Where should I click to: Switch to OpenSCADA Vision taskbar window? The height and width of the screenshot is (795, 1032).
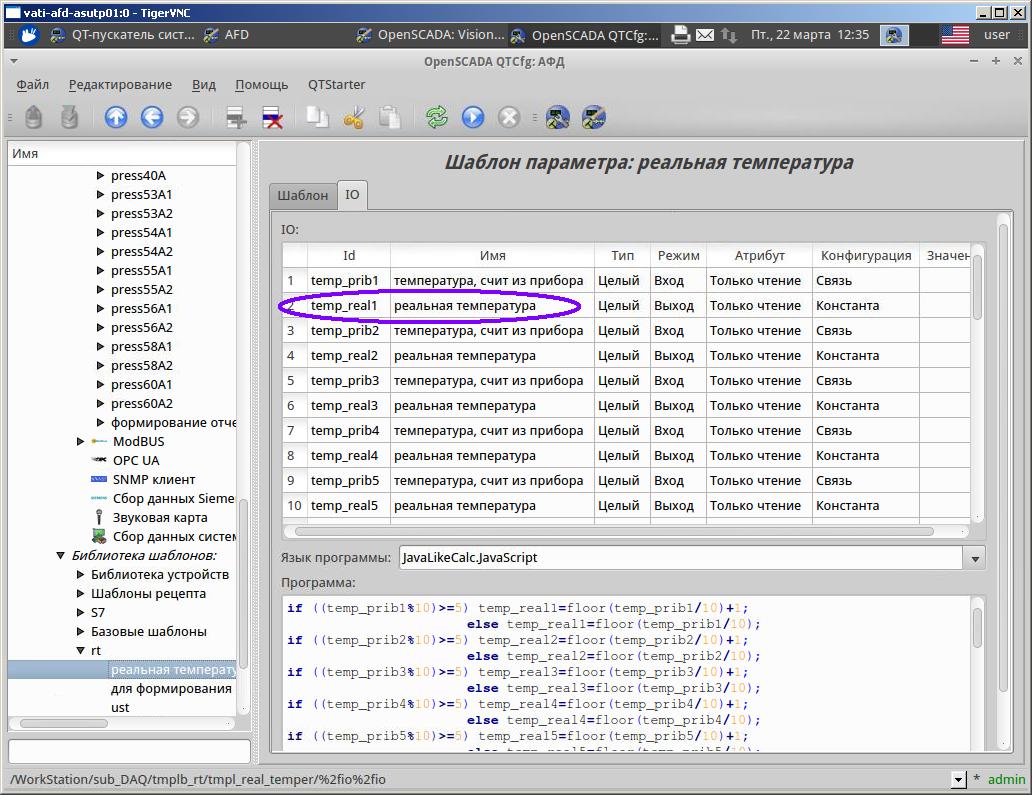[430, 35]
